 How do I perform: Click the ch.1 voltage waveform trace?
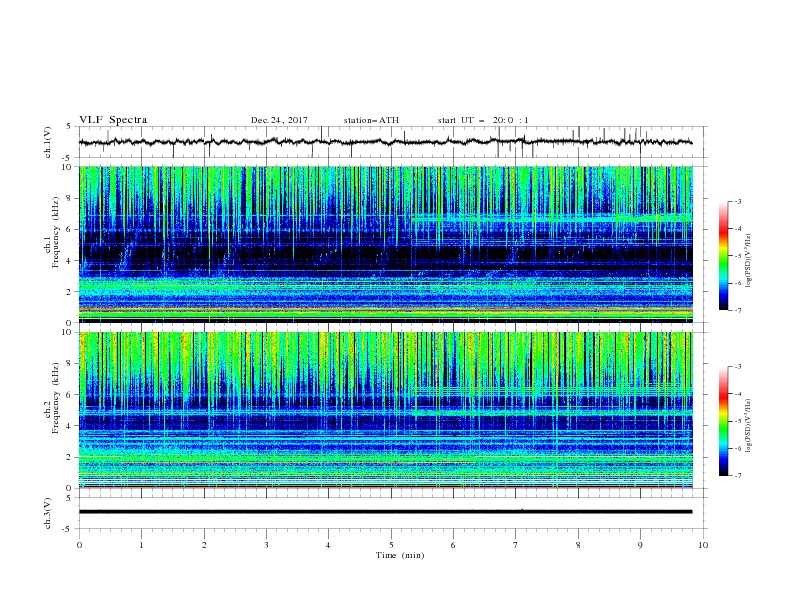(385, 142)
